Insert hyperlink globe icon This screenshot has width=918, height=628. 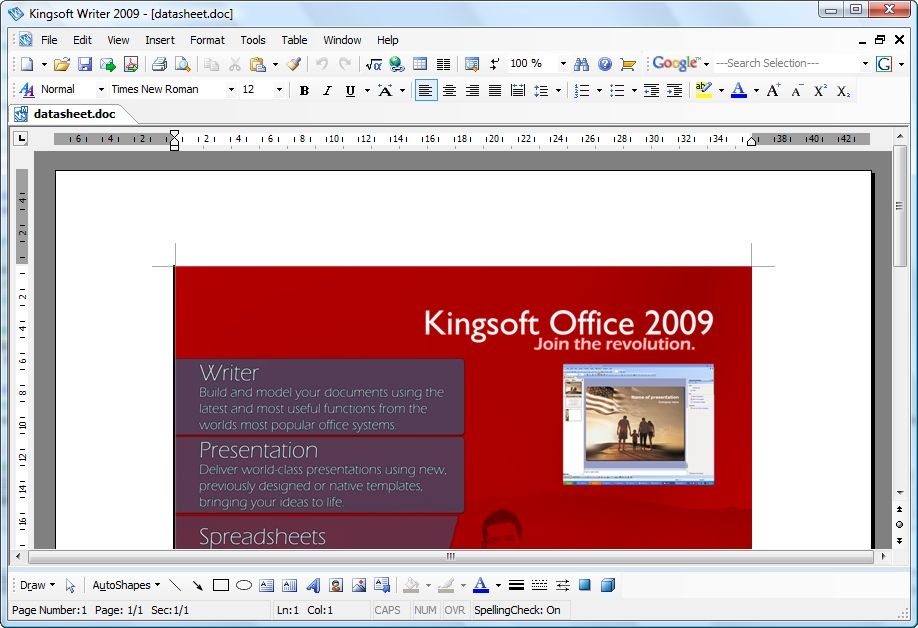coord(397,64)
